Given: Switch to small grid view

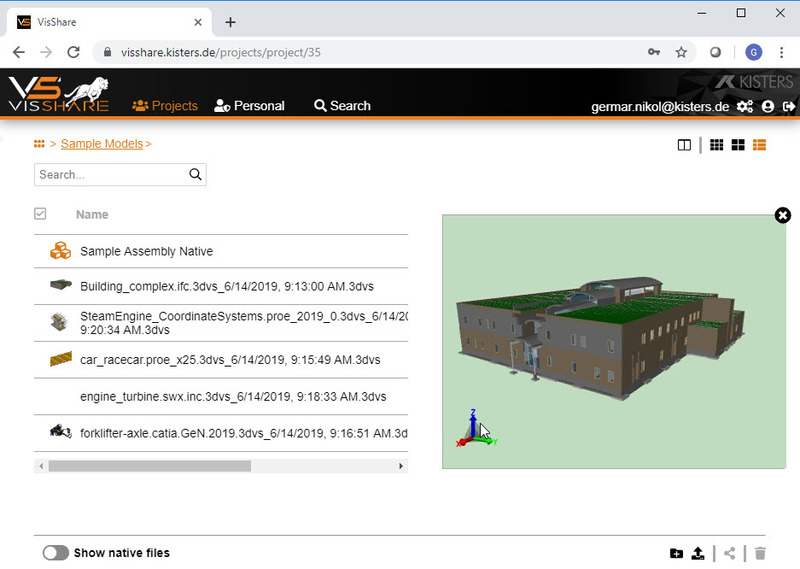Looking at the screenshot, I should click(717, 145).
